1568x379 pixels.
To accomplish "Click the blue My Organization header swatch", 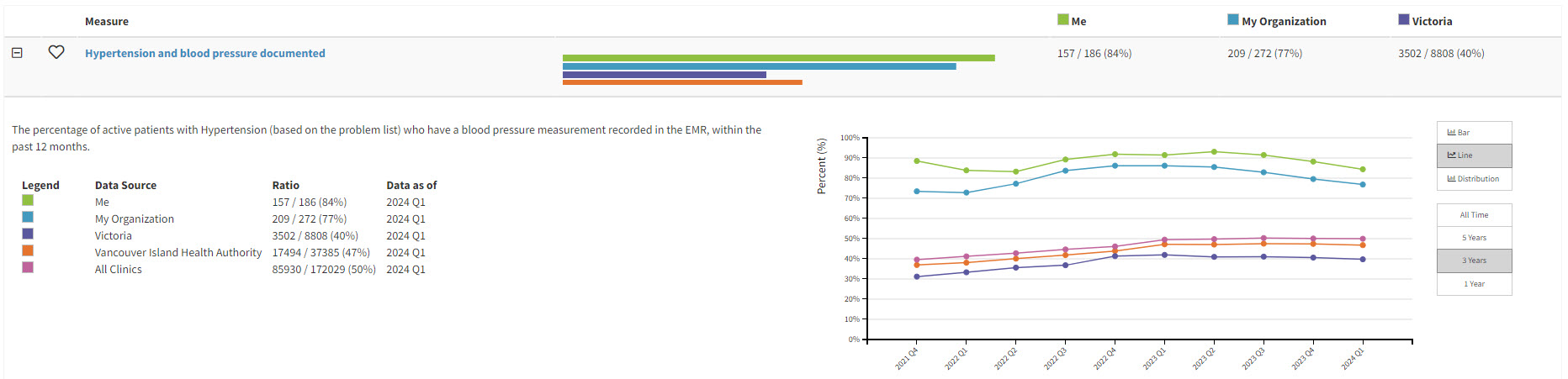I will [x=1233, y=19].
